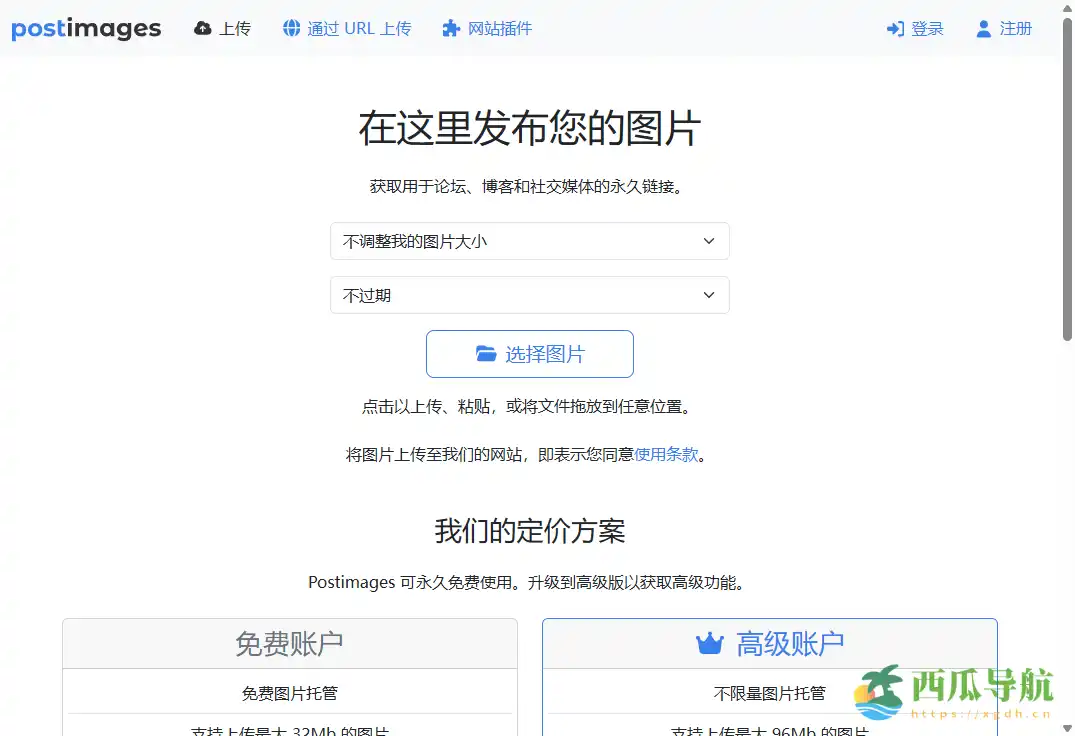Screen dimensions: 1075x736
Task: Open the 使用条款 link
Action: tap(668, 453)
